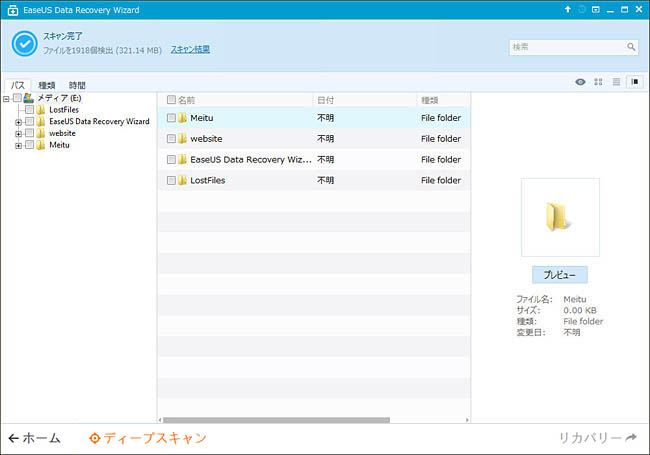The height and width of the screenshot is (455, 650).
Task: Check the Meitu row checkbox in list
Action: click(171, 118)
